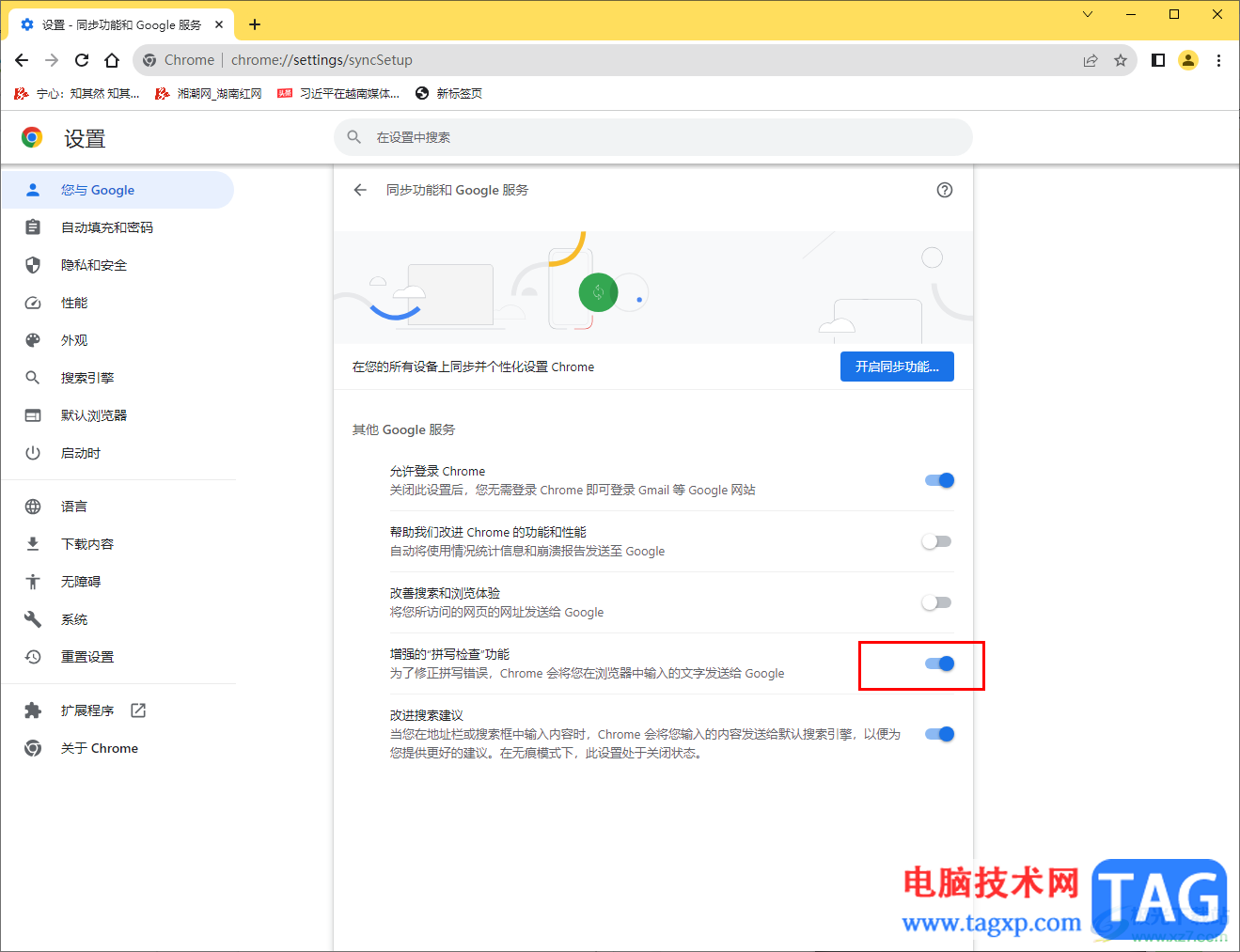Click the 搜索引擎 magnifier icon

33,378
